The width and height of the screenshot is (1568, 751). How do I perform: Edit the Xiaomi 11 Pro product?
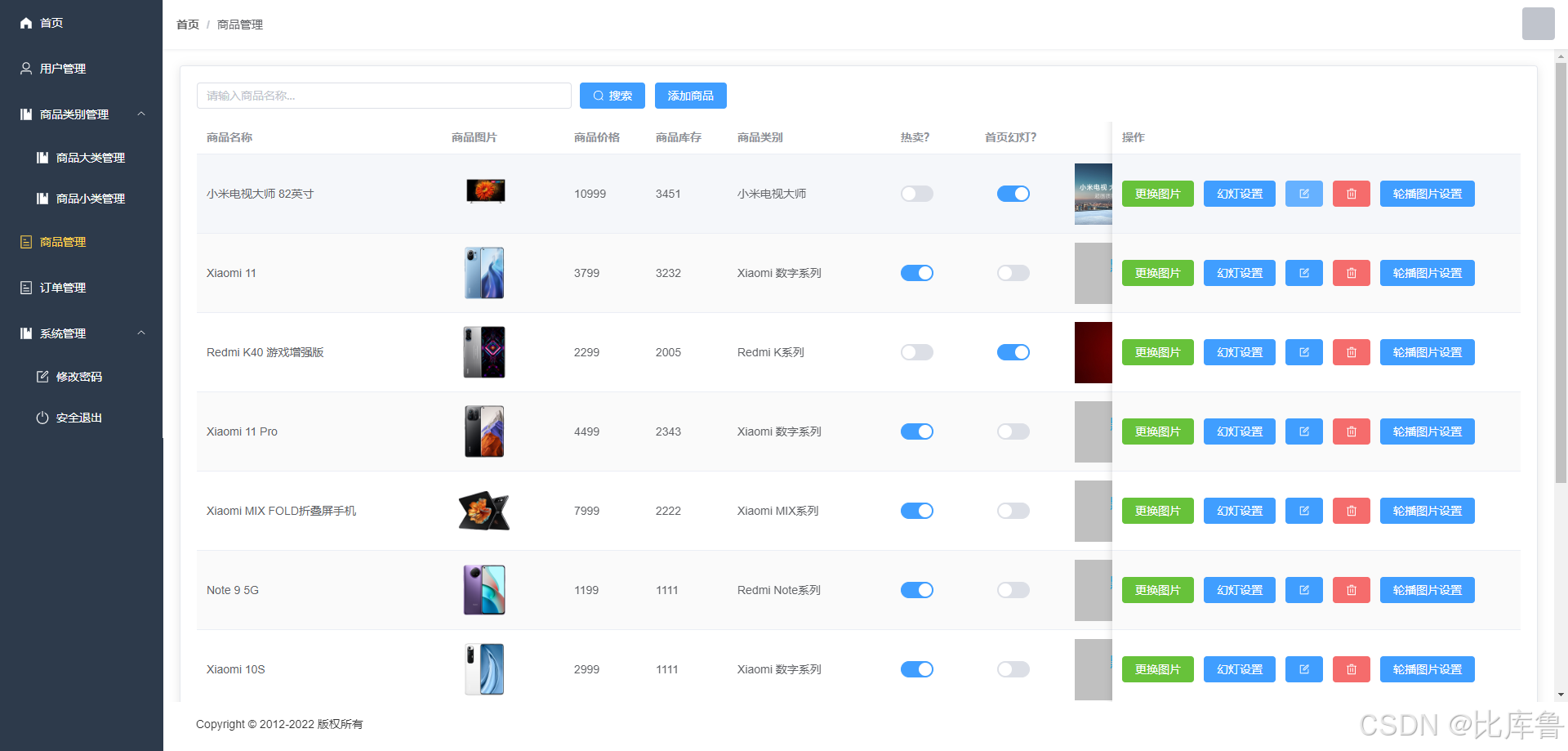point(1303,431)
